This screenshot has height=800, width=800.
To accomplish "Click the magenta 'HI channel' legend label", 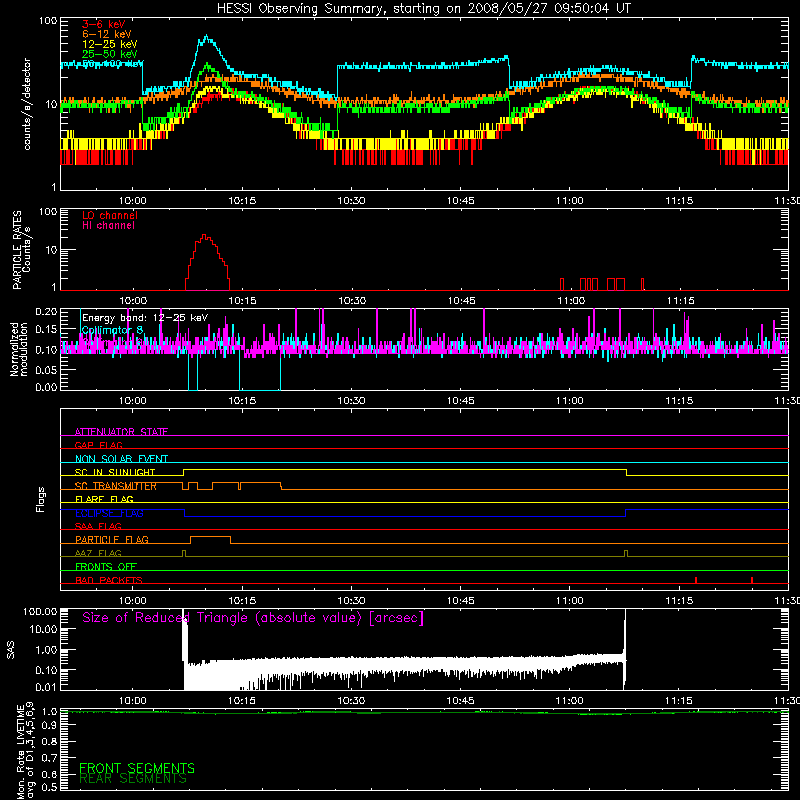I will point(108,226).
